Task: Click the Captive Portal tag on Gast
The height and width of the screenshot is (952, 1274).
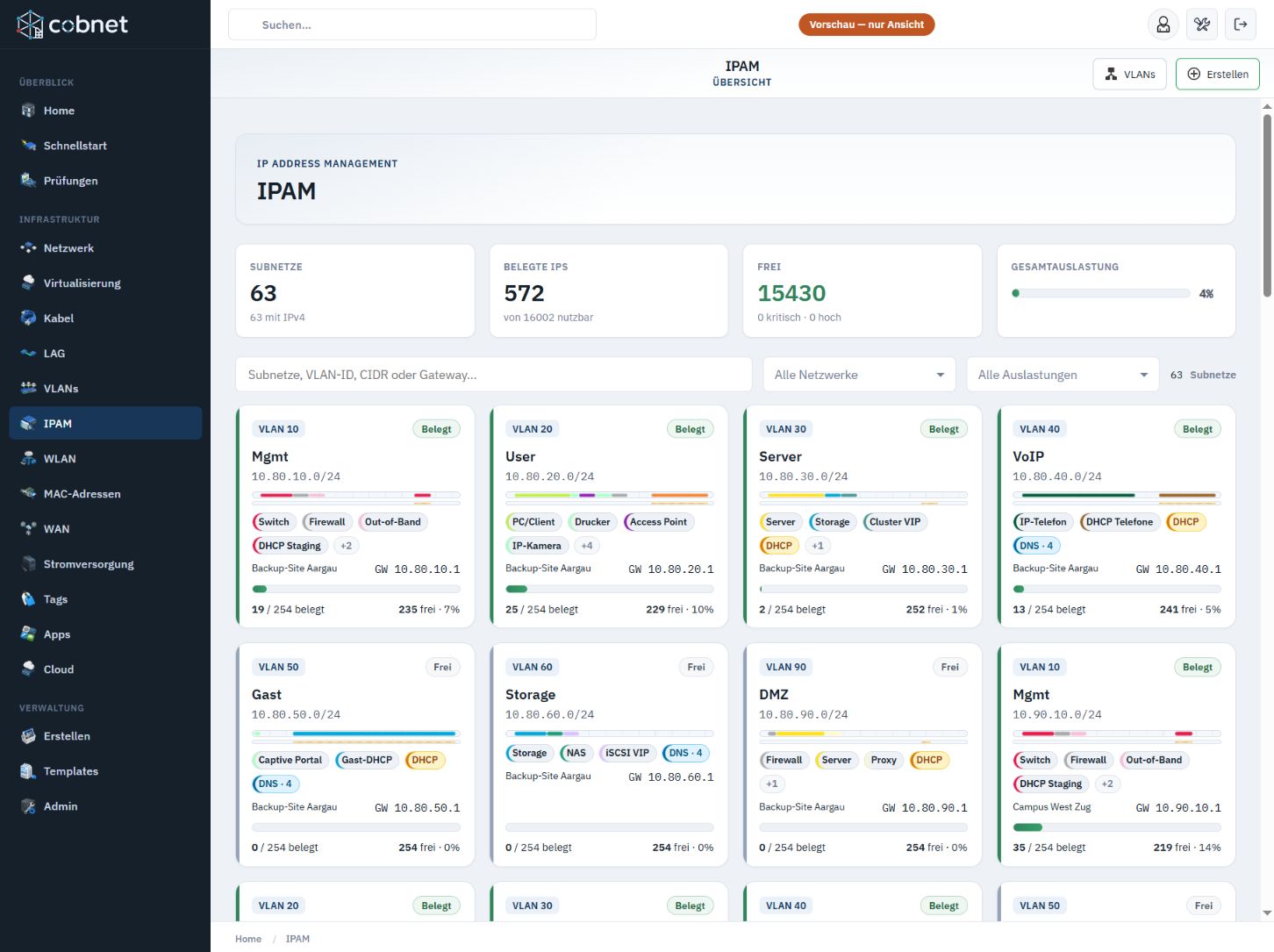Action: pyautogui.click(x=290, y=760)
